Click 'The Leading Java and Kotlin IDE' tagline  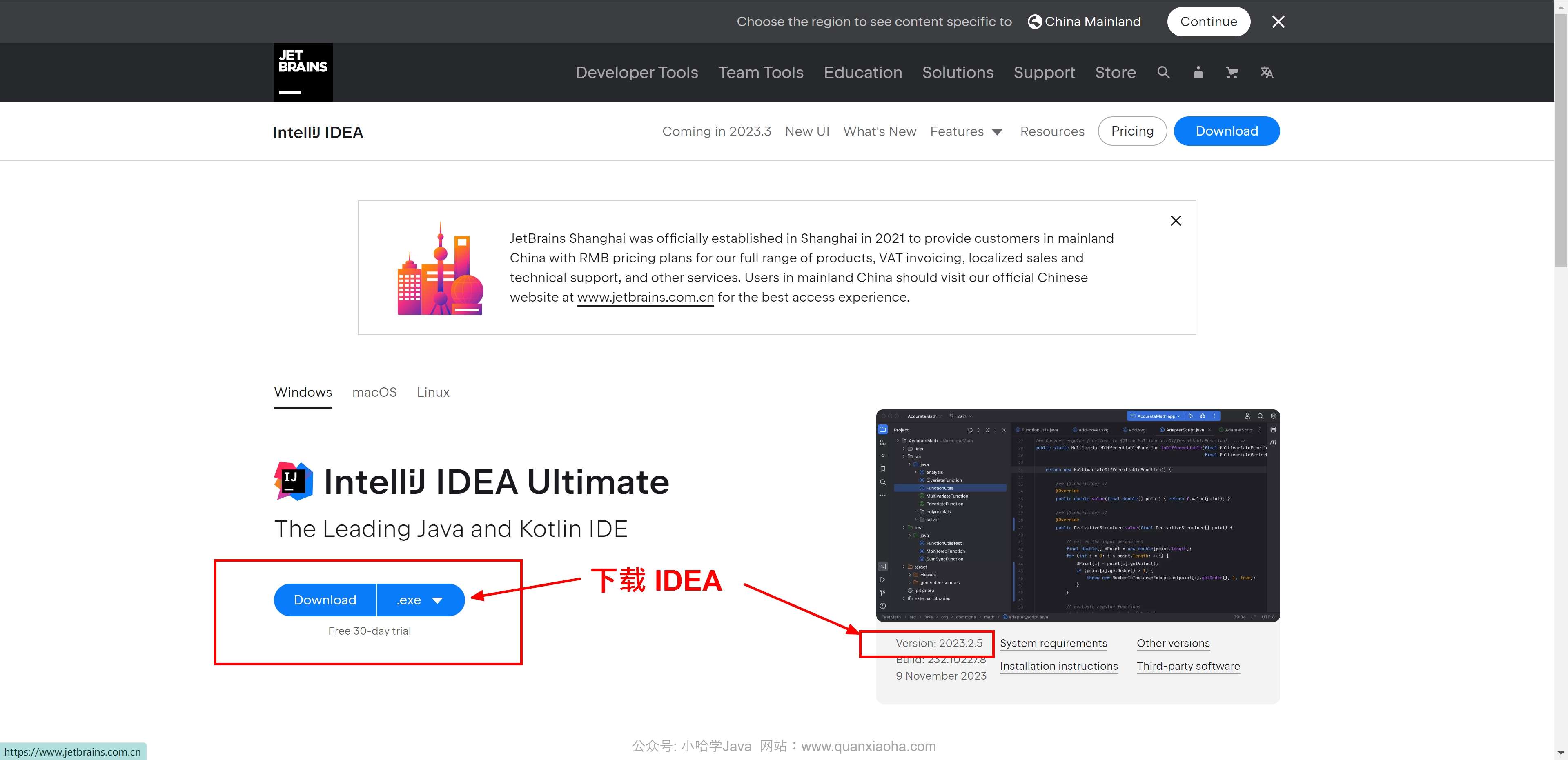(451, 529)
